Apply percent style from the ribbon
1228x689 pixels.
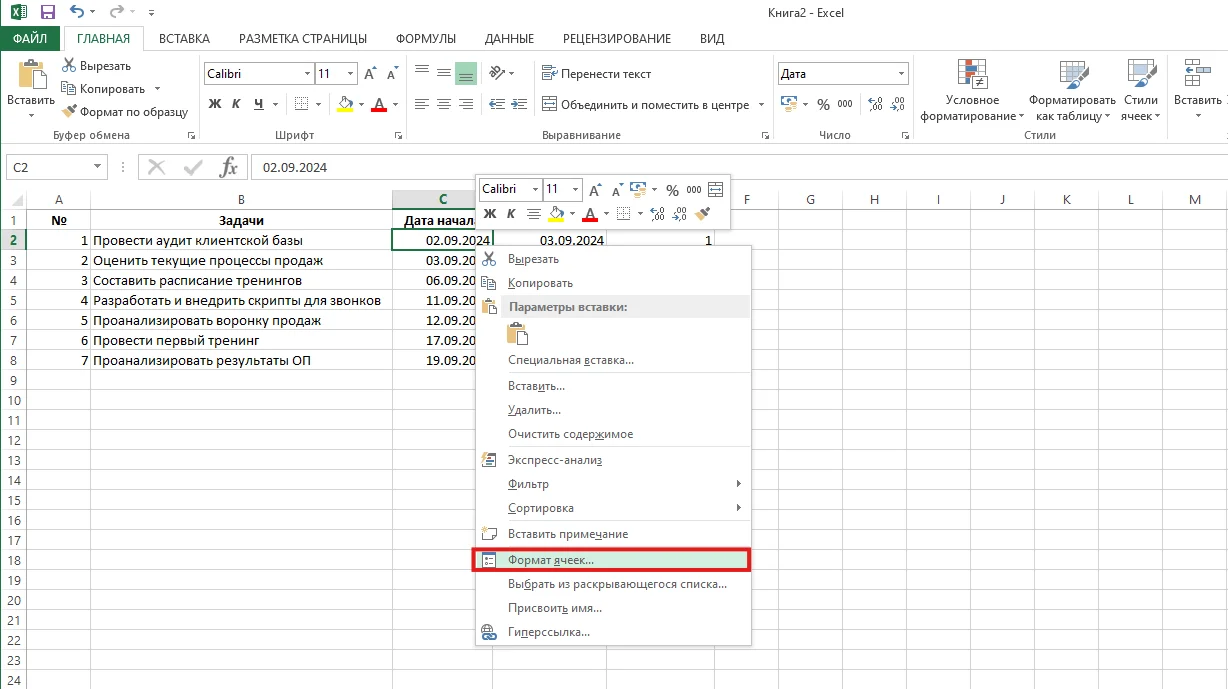tap(823, 104)
